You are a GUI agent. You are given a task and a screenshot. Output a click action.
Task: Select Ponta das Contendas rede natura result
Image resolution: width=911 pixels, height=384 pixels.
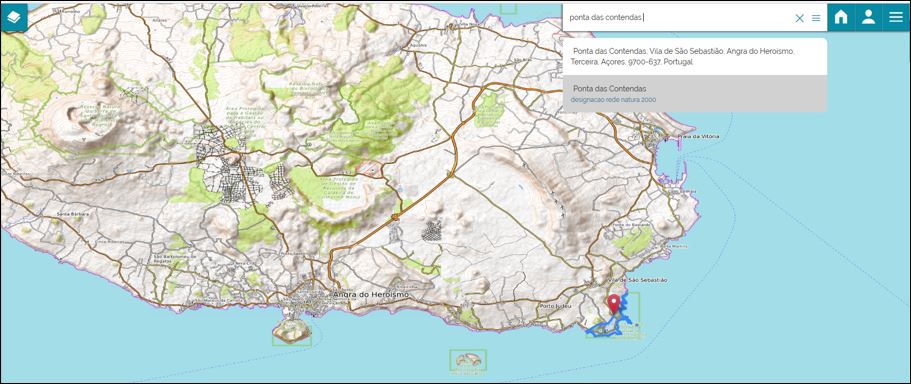694,94
